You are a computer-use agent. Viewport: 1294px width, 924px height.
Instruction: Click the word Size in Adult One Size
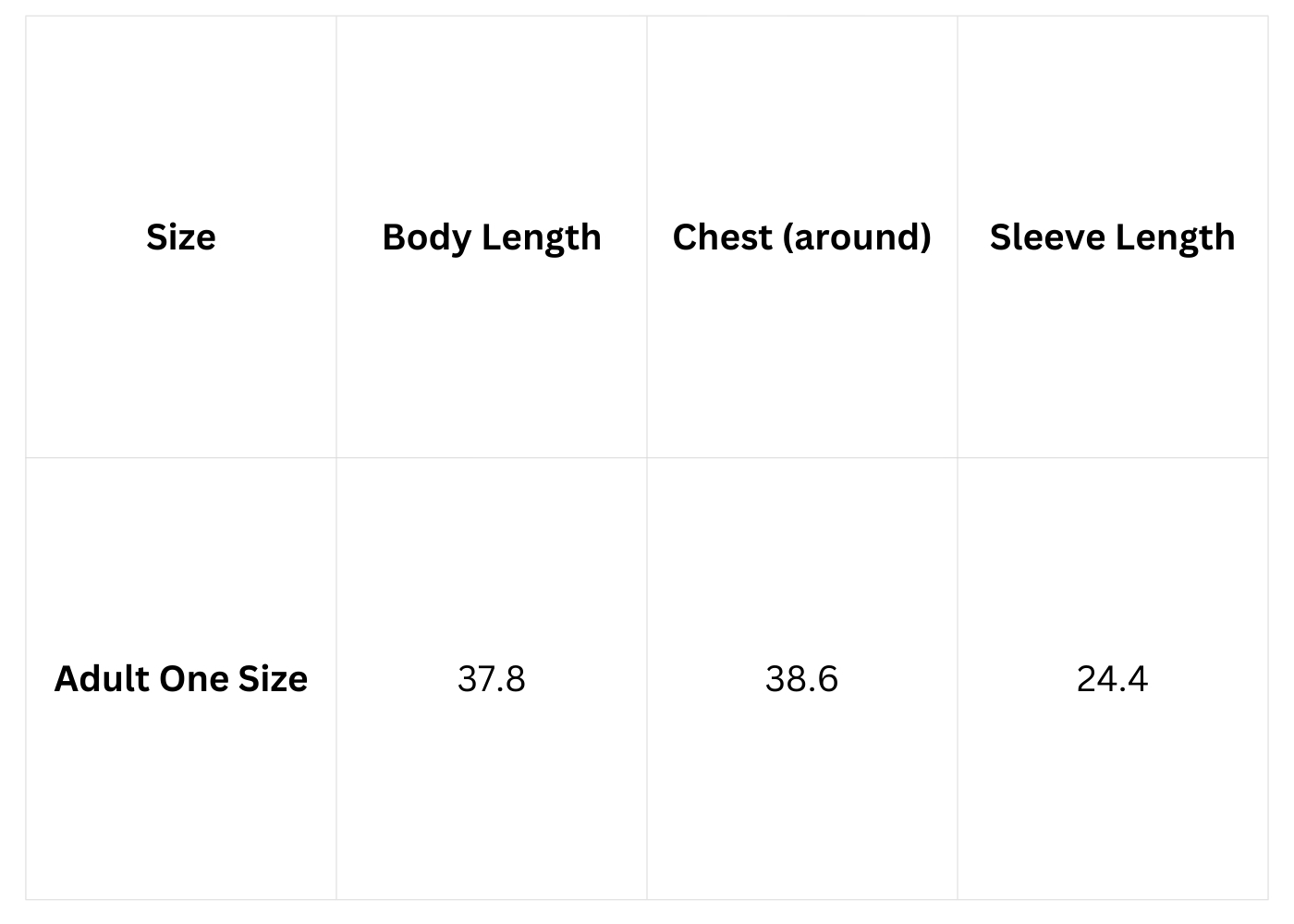tap(273, 679)
